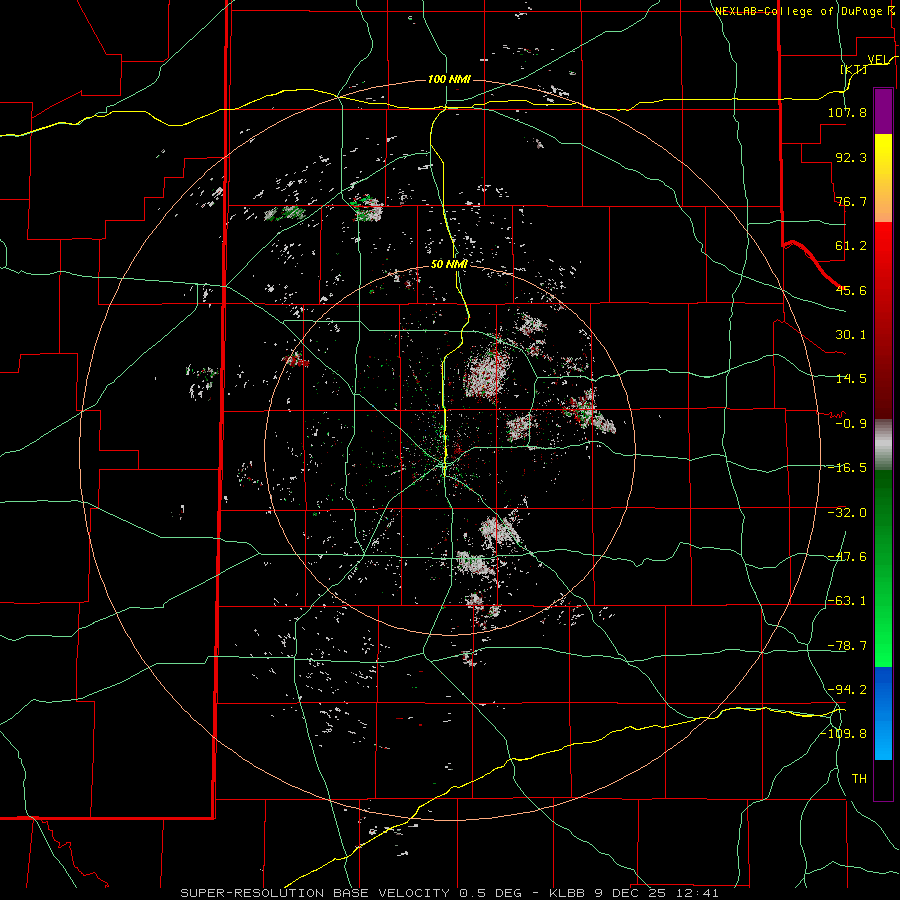The image size is (900, 900).
Task: Click the Super-Resolution Base Velocity caption
Action: [x=449, y=893]
